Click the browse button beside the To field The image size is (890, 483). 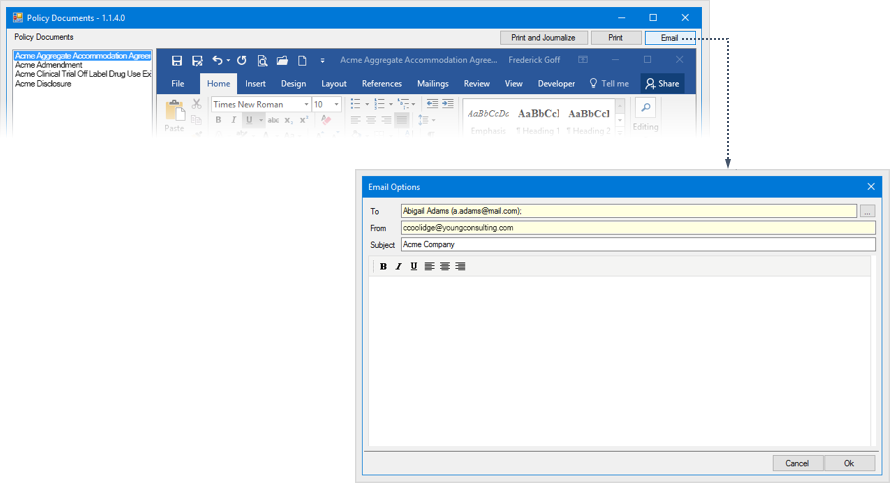pos(867,211)
